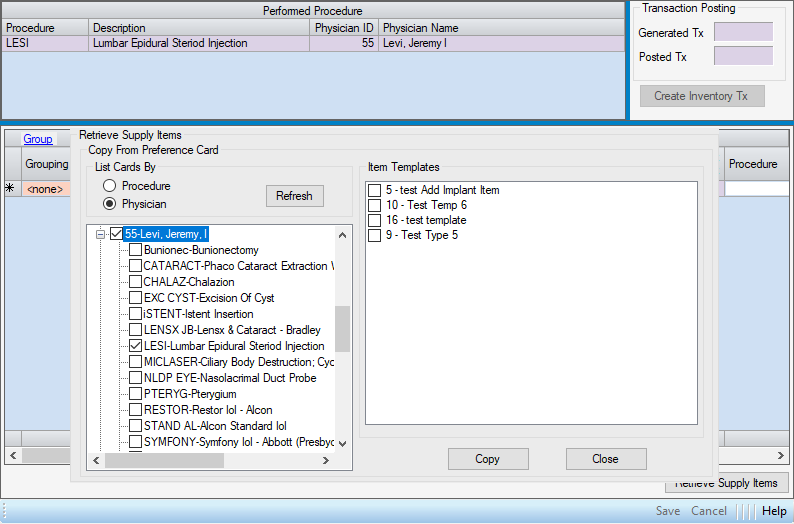The image size is (794, 524).
Task: Check the iSTENT-Istent Insertion card
Action: point(135,314)
